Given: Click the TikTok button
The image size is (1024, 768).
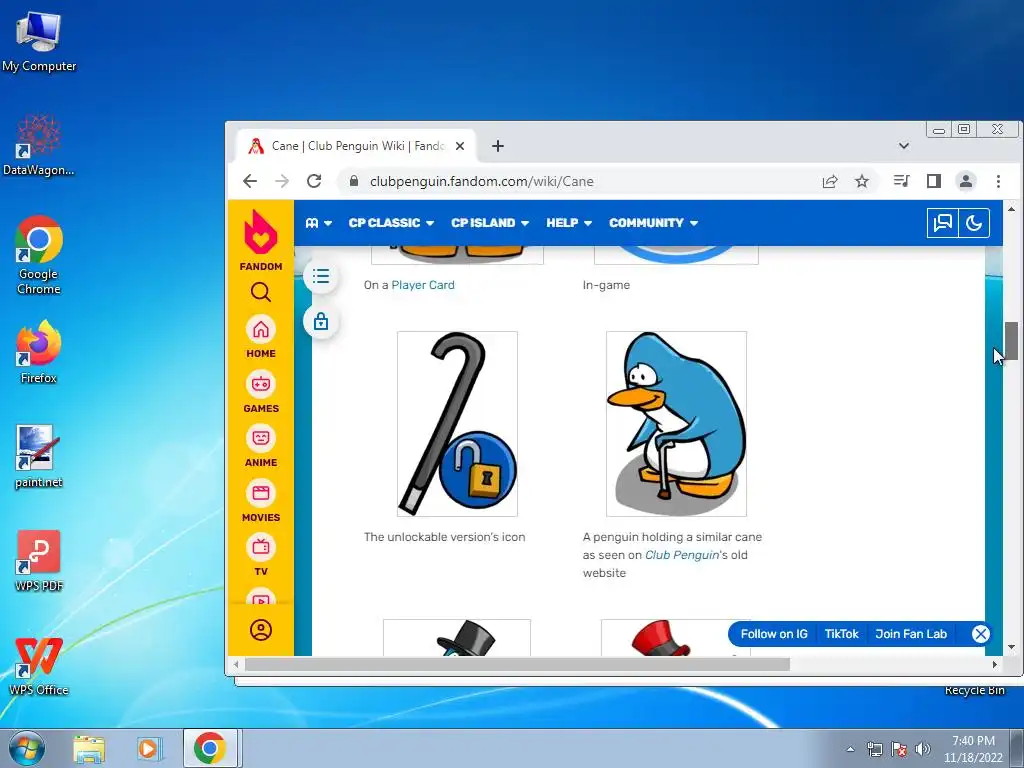Looking at the screenshot, I should point(841,633).
